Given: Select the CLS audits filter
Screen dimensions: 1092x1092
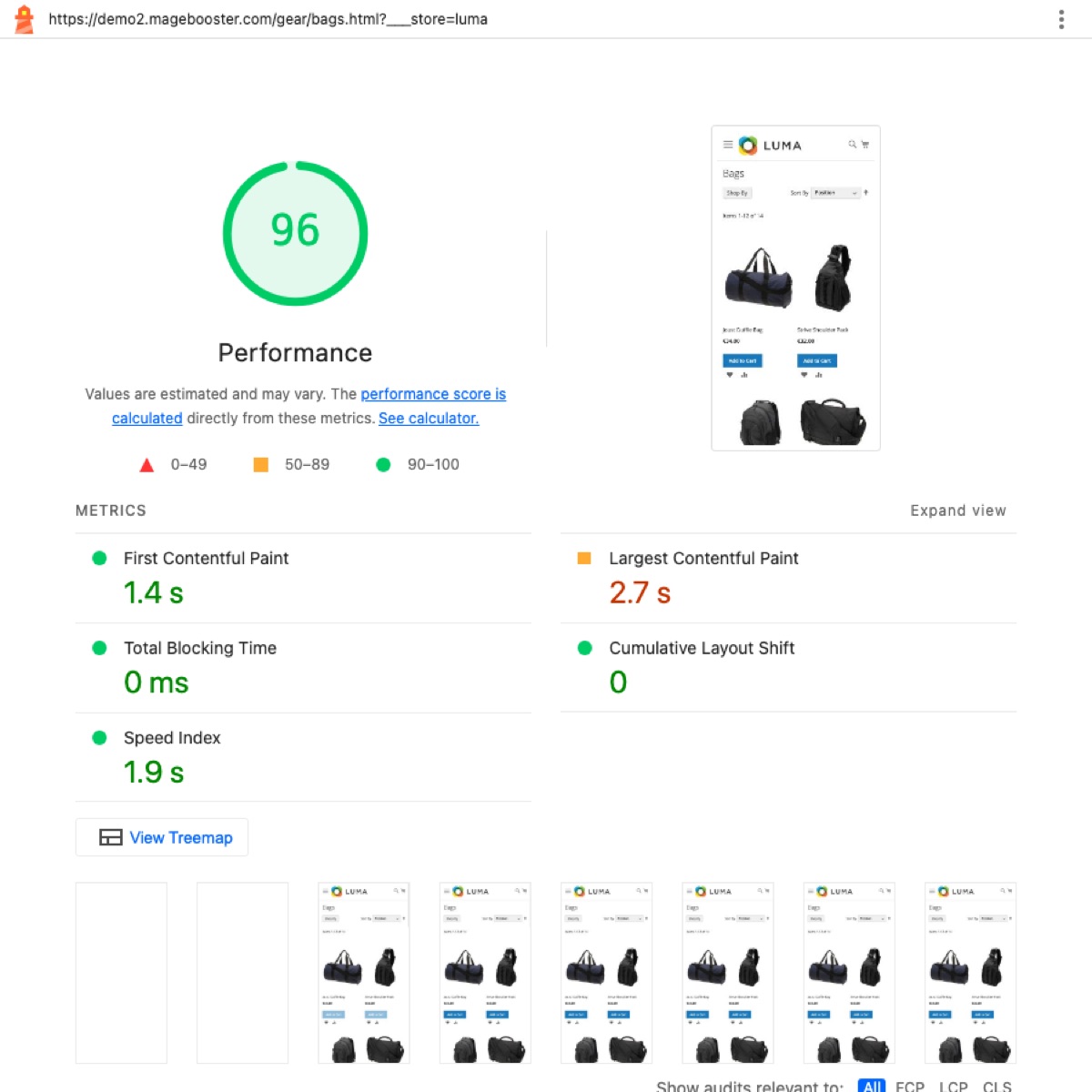Looking at the screenshot, I should point(997,1086).
